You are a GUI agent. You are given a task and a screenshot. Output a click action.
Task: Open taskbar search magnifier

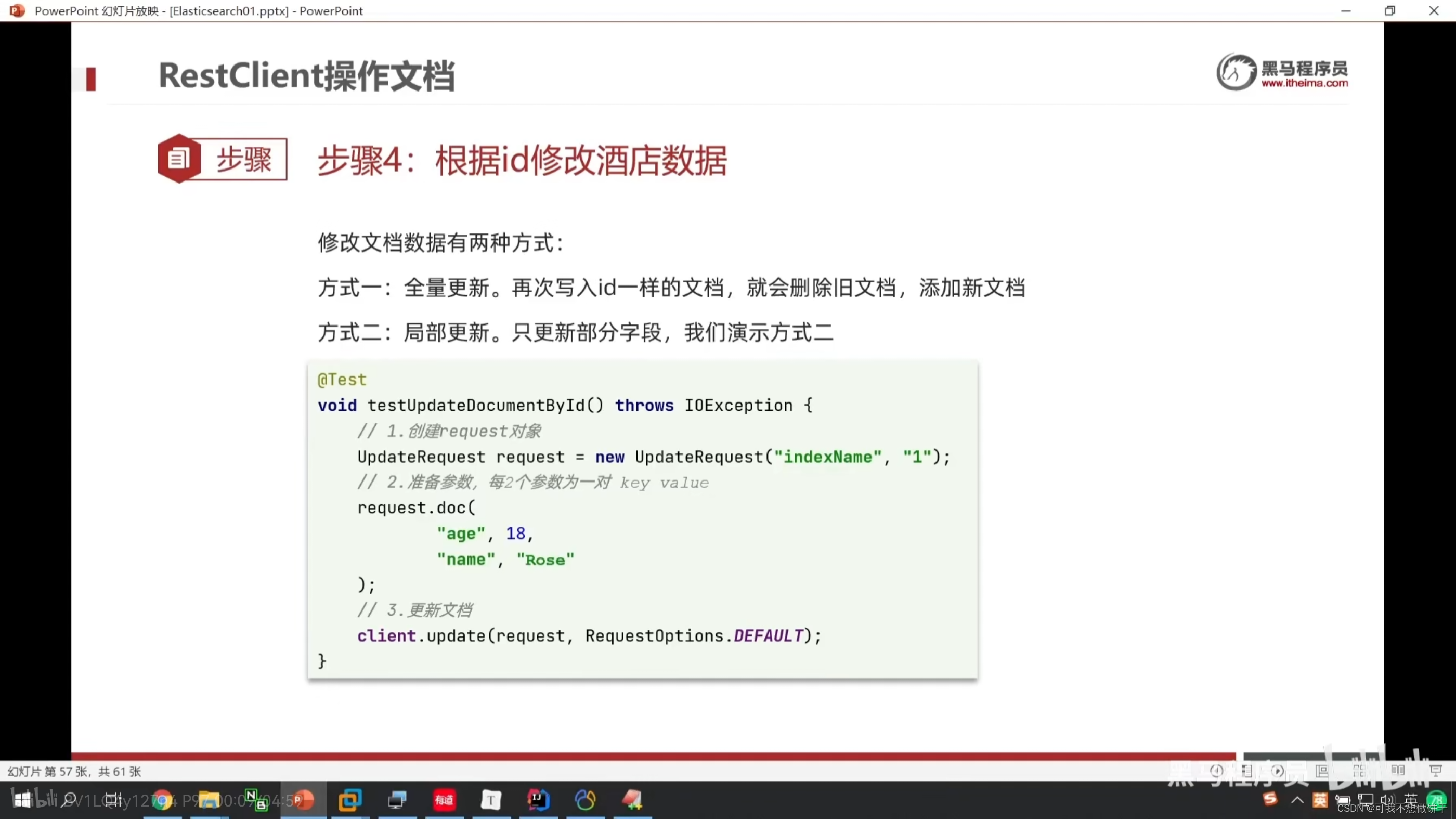(x=69, y=800)
